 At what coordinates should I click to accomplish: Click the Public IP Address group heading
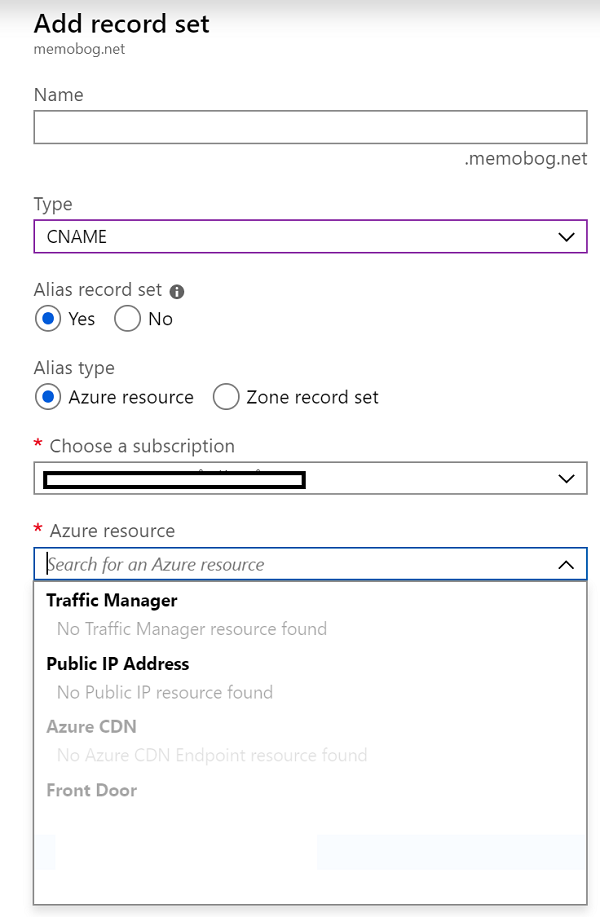tap(117, 664)
